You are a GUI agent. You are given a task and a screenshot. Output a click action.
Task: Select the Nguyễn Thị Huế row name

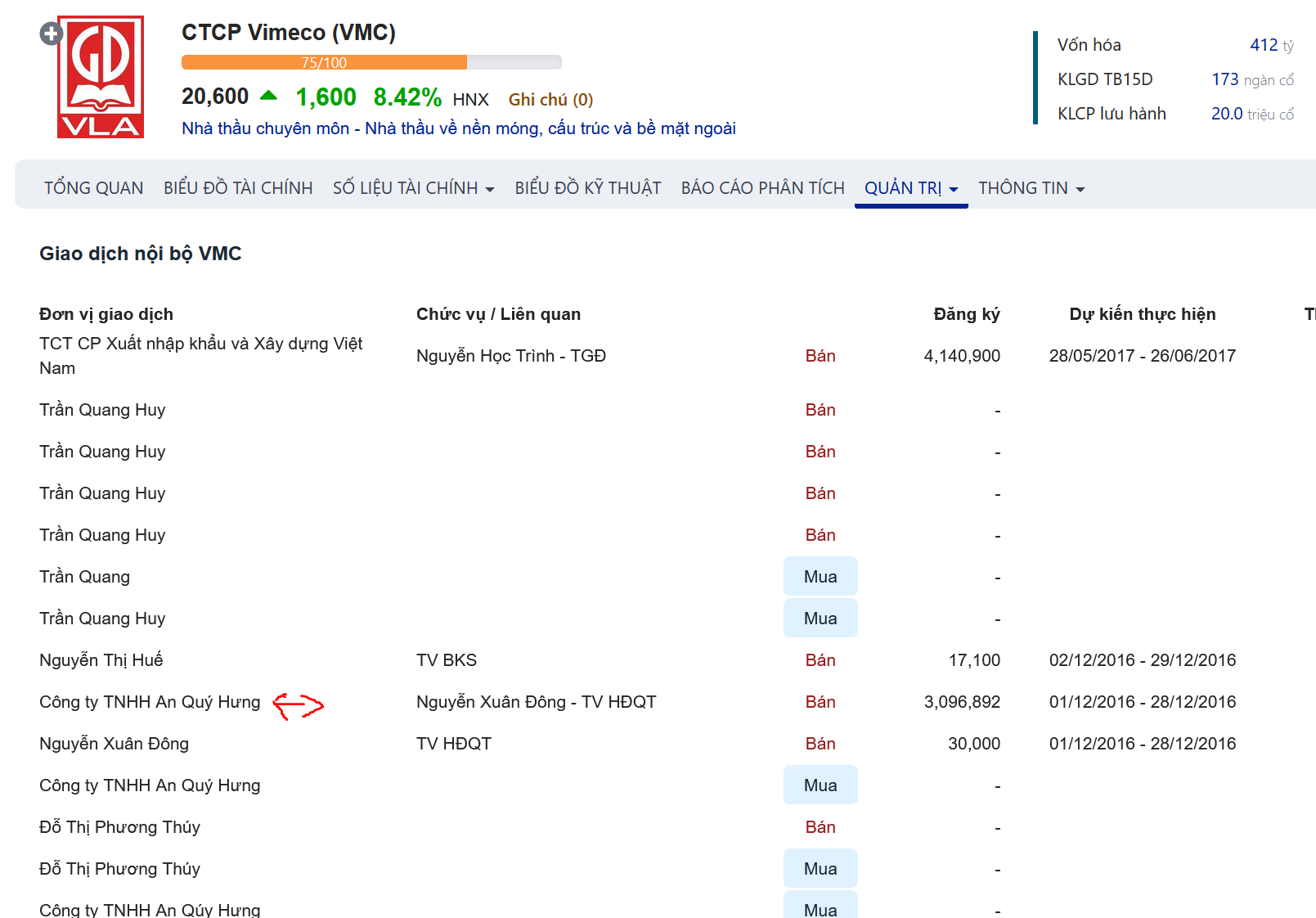click(101, 660)
